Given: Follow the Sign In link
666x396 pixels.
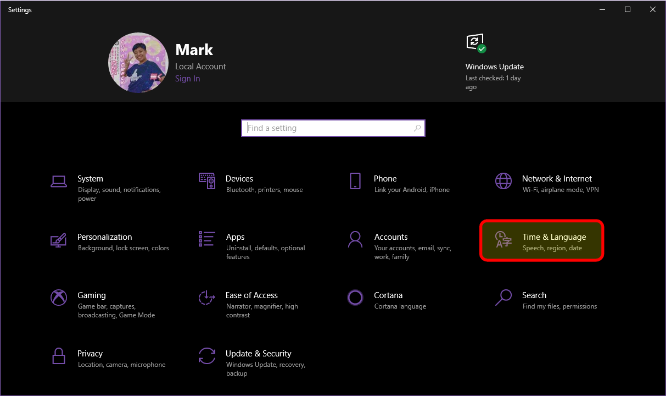Looking at the screenshot, I should (188, 79).
